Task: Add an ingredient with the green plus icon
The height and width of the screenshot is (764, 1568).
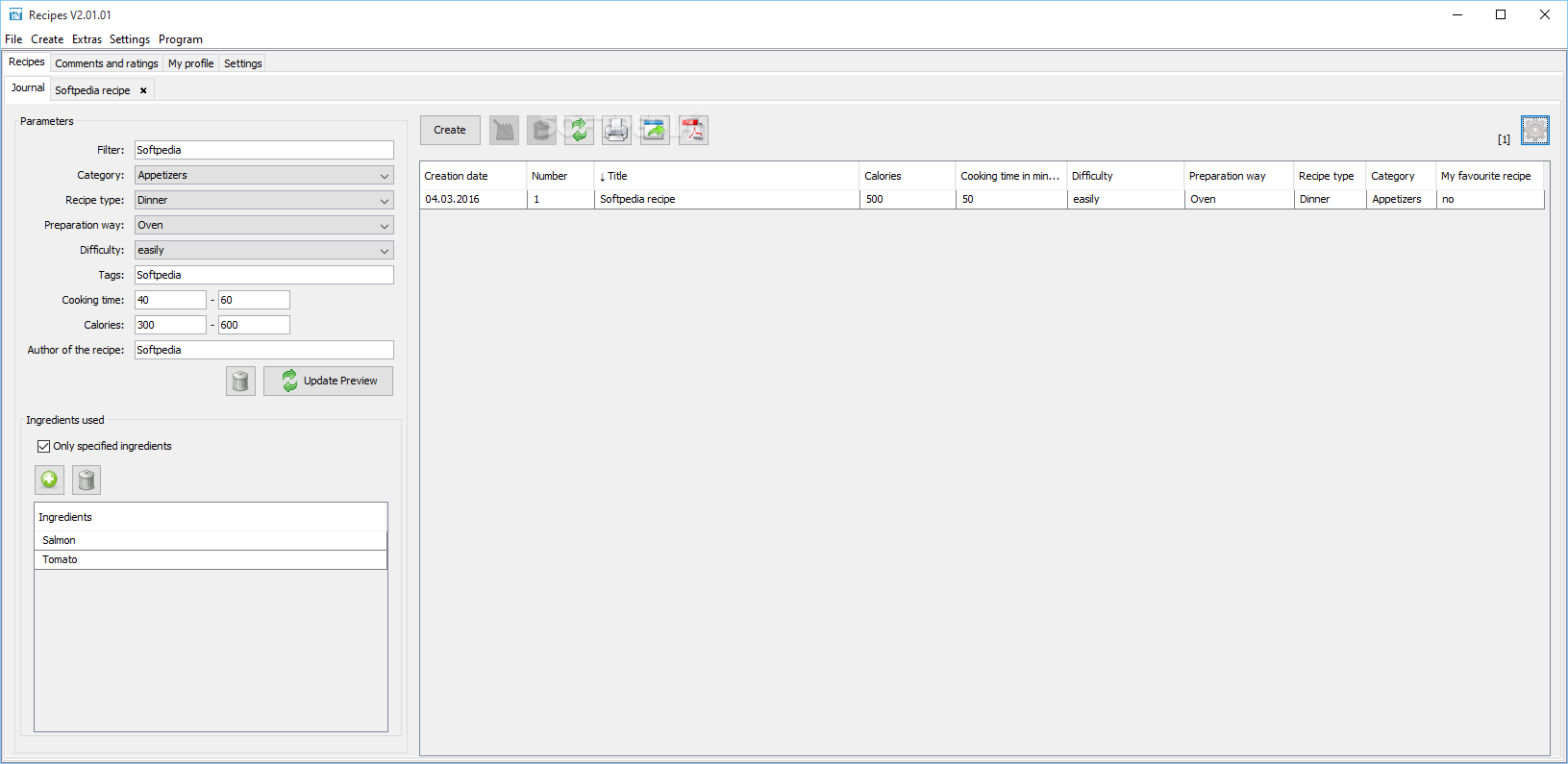Action: coord(49,480)
